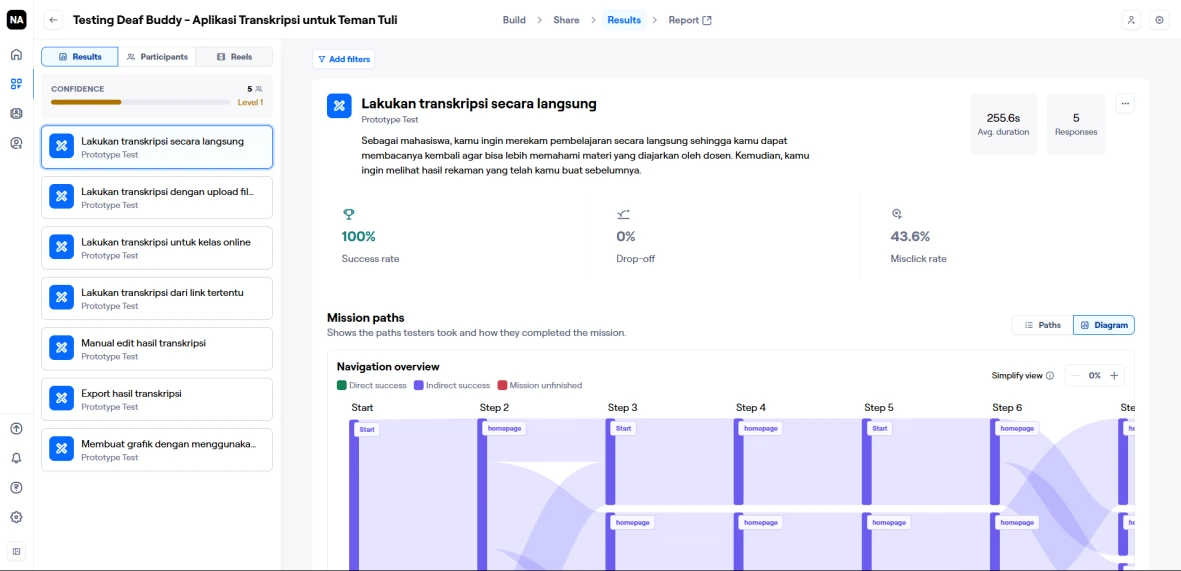This screenshot has height=571, width=1181.
Task: Click the top homepage node in Step 6
Action: tap(1017, 429)
